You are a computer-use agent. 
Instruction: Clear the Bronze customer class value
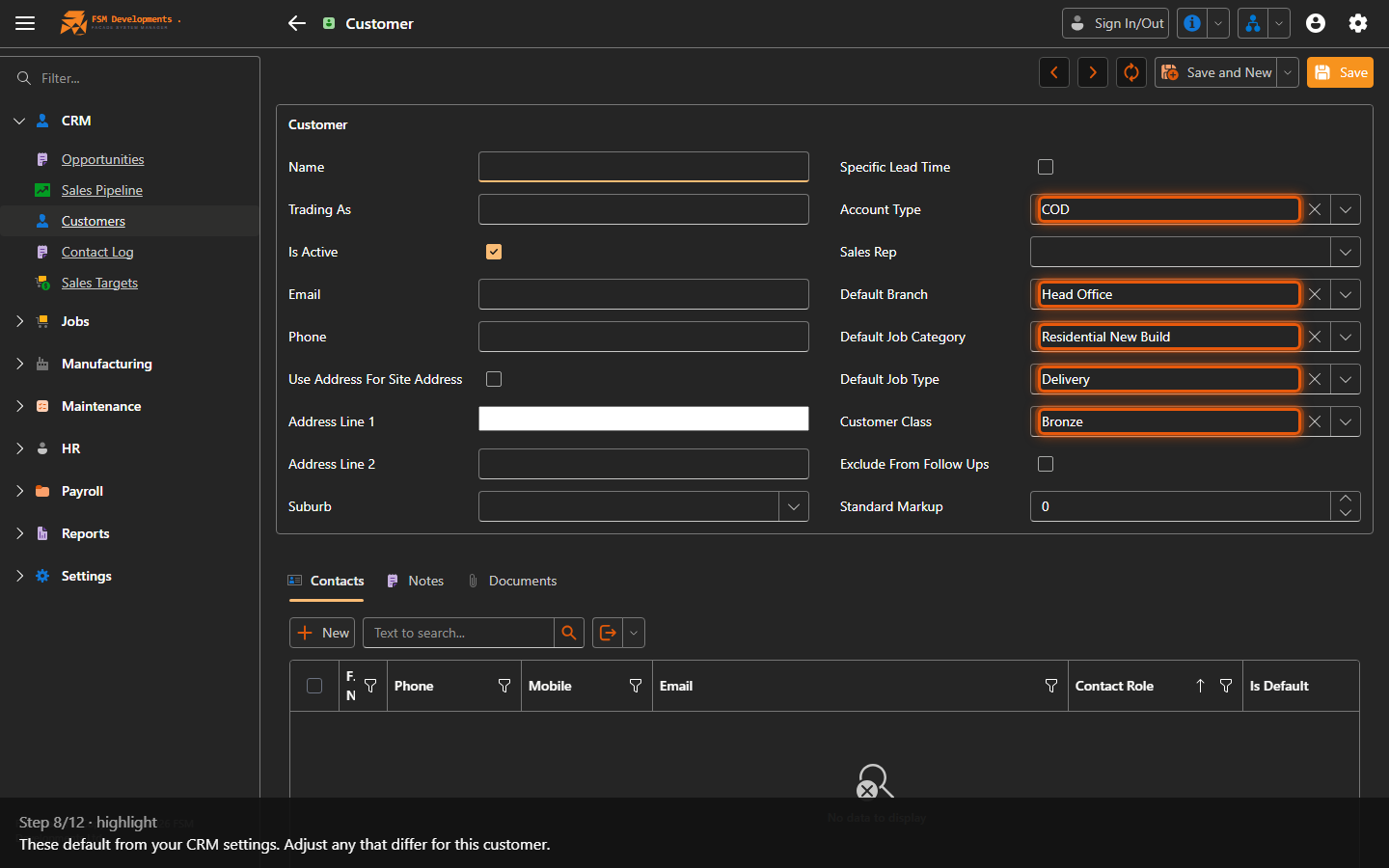click(1315, 421)
